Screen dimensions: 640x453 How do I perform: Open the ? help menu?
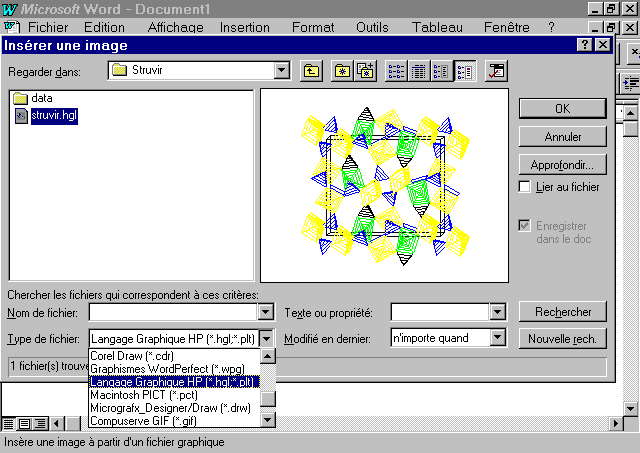pos(551,27)
